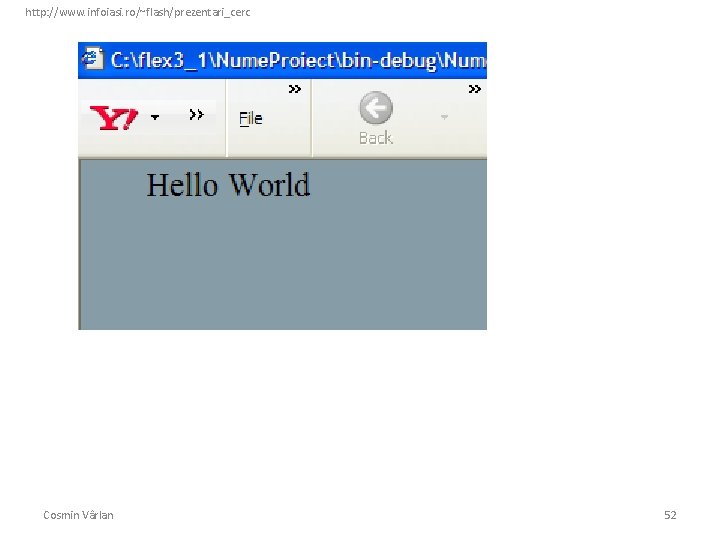Image resolution: width=720 pixels, height=540 pixels.
Task: Open the File menu
Action: (x=251, y=119)
